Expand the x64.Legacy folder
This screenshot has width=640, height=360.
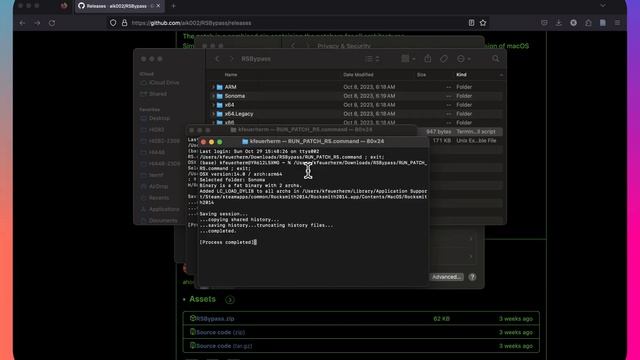coord(213,114)
